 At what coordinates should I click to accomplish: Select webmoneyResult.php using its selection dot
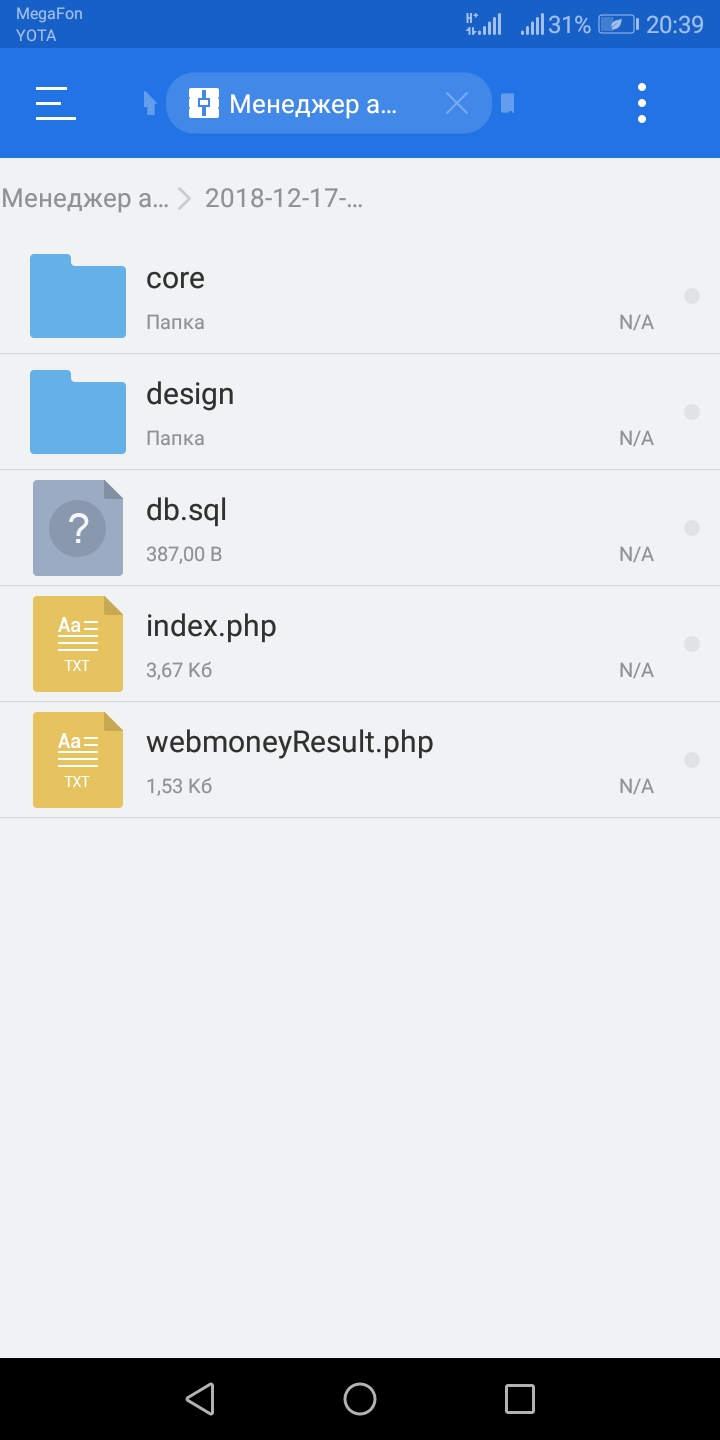(691, 760)
